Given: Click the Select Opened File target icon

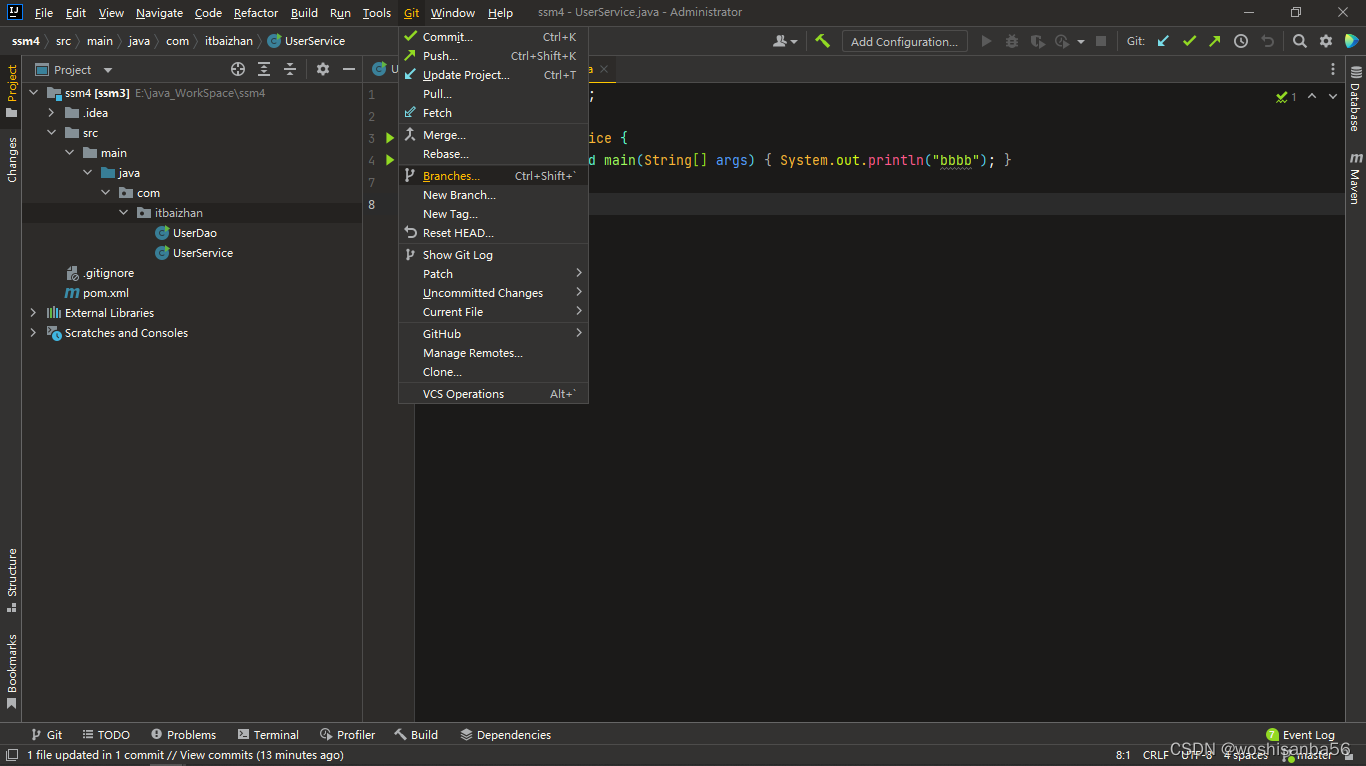Looking at the screenshot, I should click(238, 69).
